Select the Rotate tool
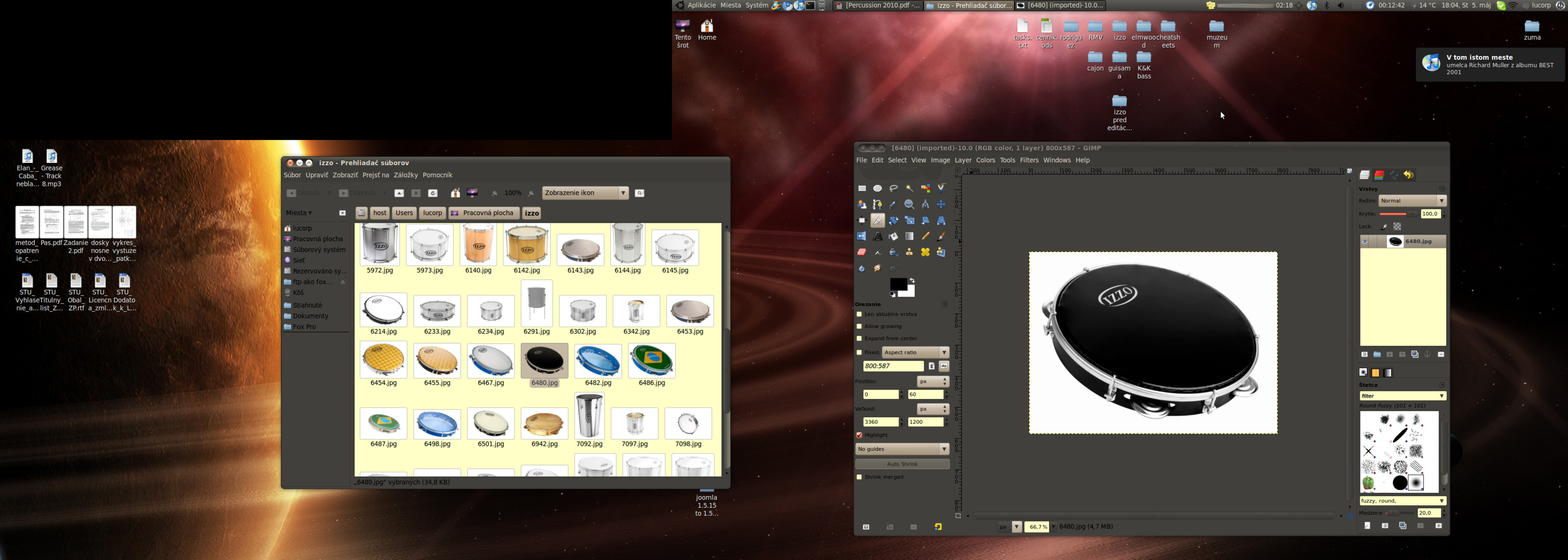The image size is (1568, 560). [x=894, y=220]
